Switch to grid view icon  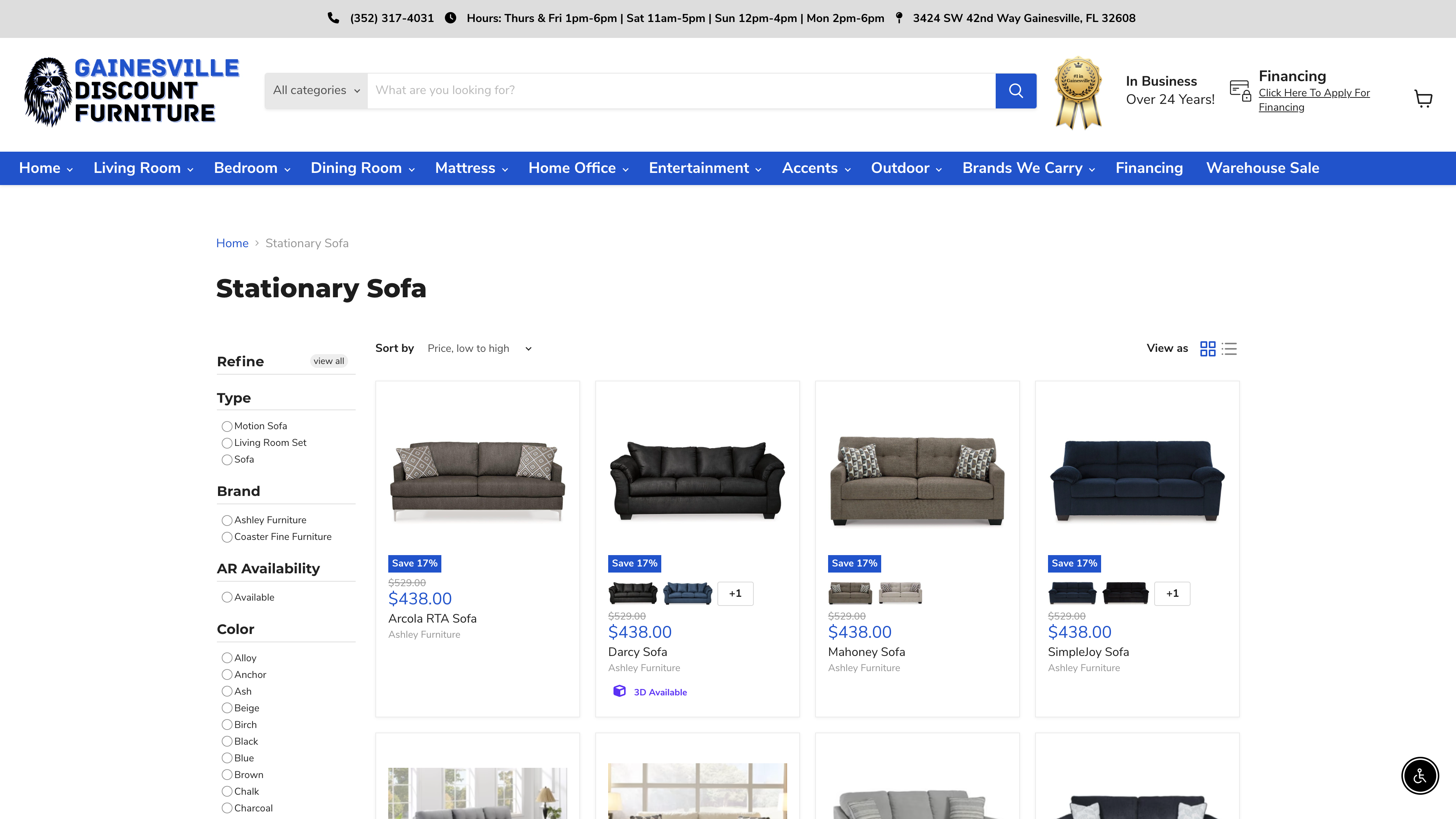[x=1207, y=349]
